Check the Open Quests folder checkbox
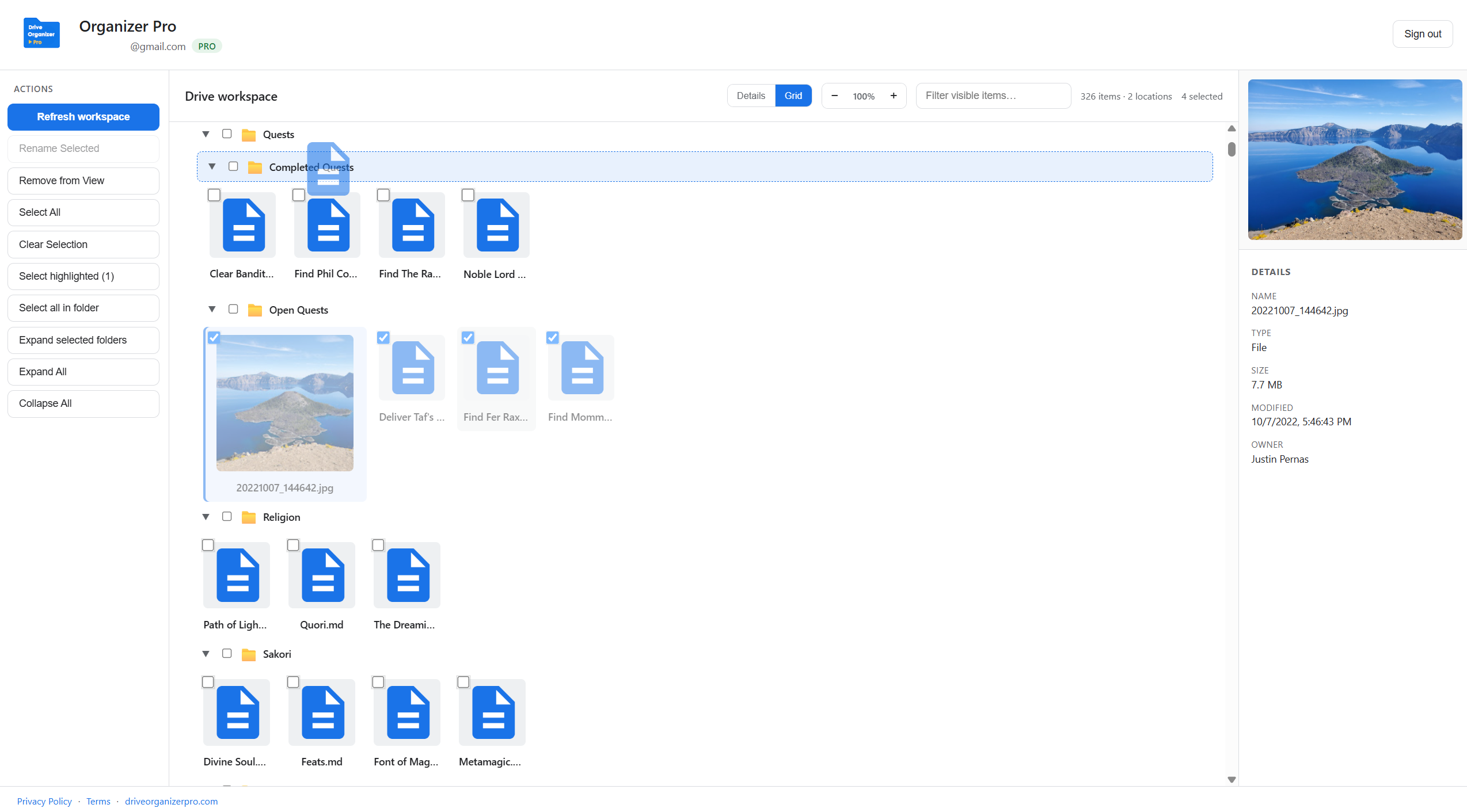Image resolution: width=1467 pixels, height=812 pixels. pos(233,309)
